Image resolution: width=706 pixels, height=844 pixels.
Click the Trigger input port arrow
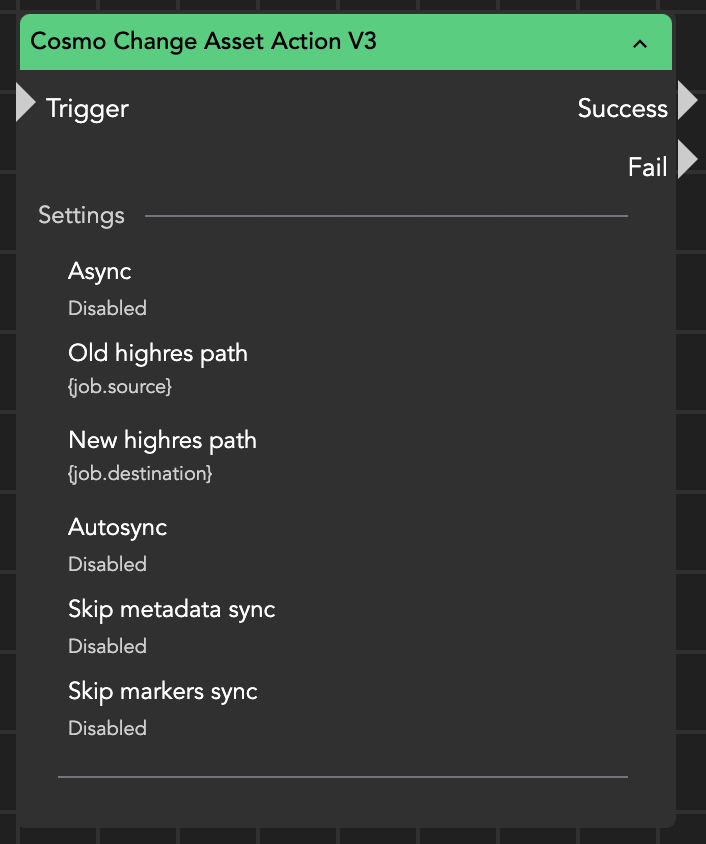coord(25,104)
